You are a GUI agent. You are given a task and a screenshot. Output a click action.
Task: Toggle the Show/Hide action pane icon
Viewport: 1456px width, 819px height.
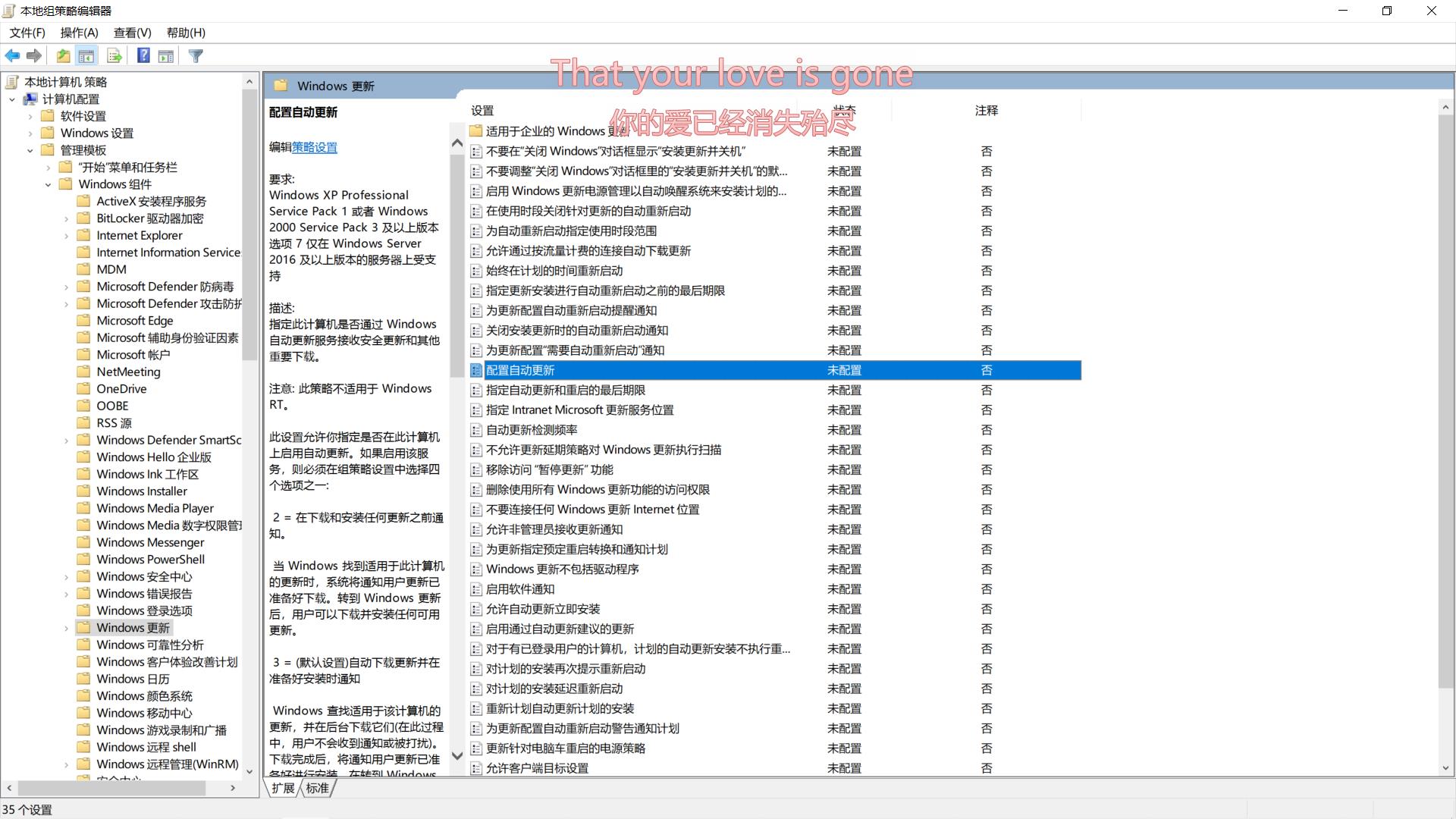click(x=166, y=56)
